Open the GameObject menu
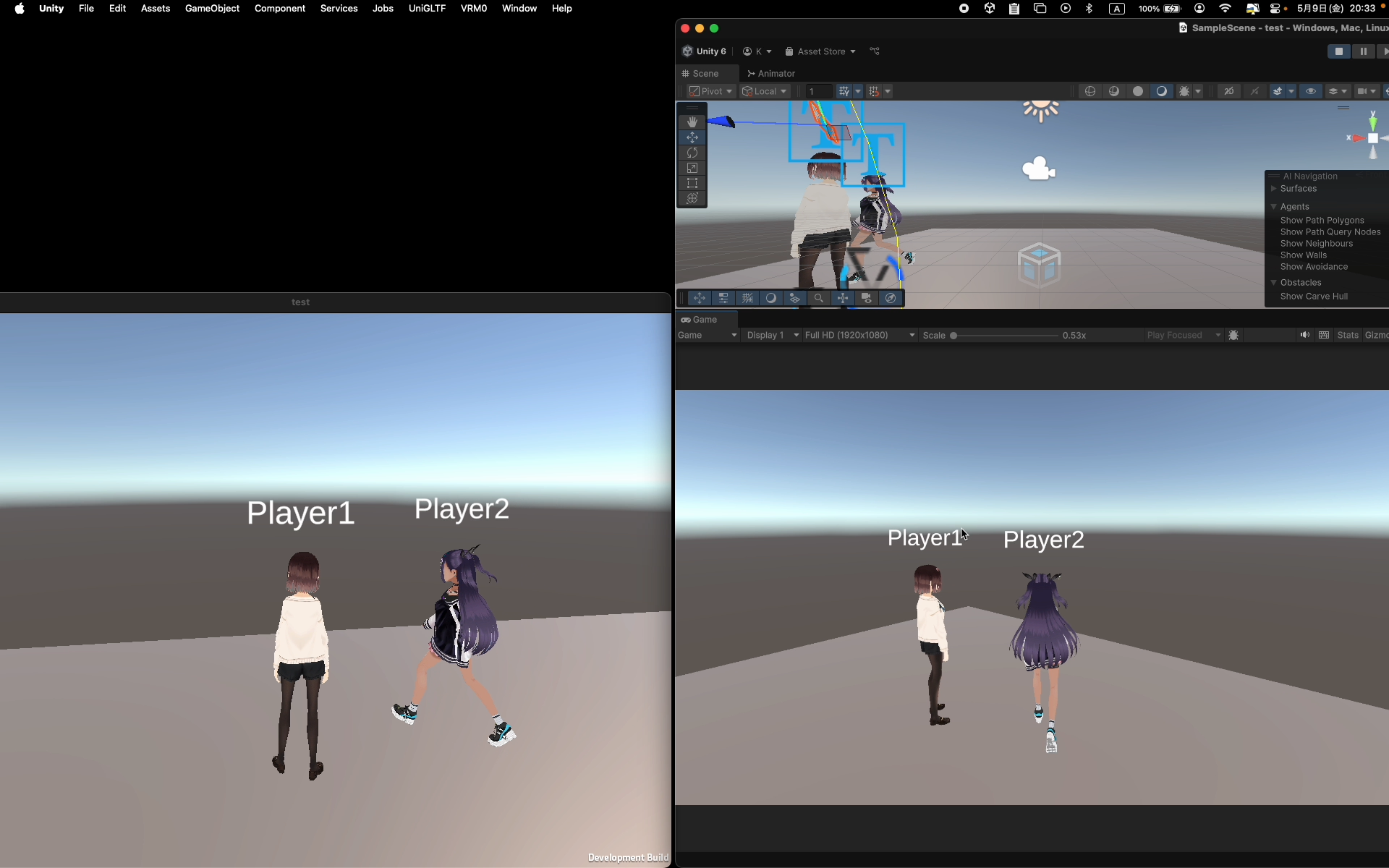Screen dimensions: 1389x868 point(212,9)
